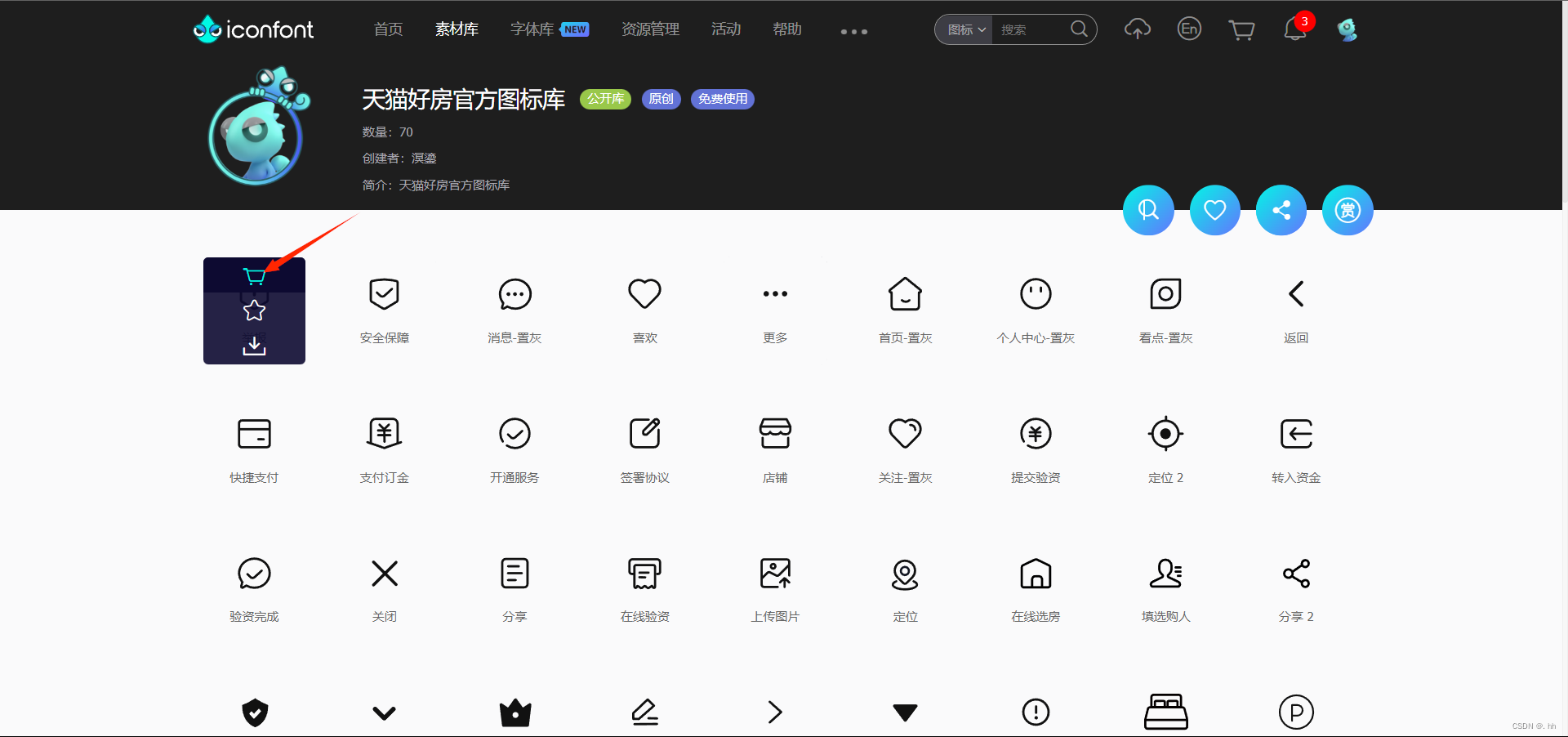Switch language with the En icon
This screenshot has width=1568, height=737.
[1189, 29]
